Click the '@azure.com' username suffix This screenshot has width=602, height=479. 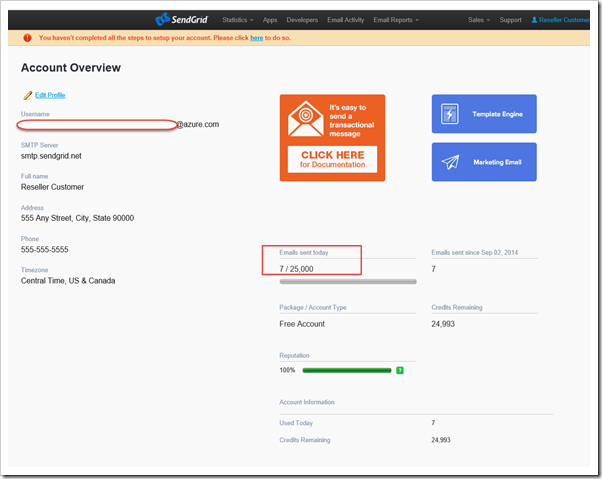click(x=198, y=124)
